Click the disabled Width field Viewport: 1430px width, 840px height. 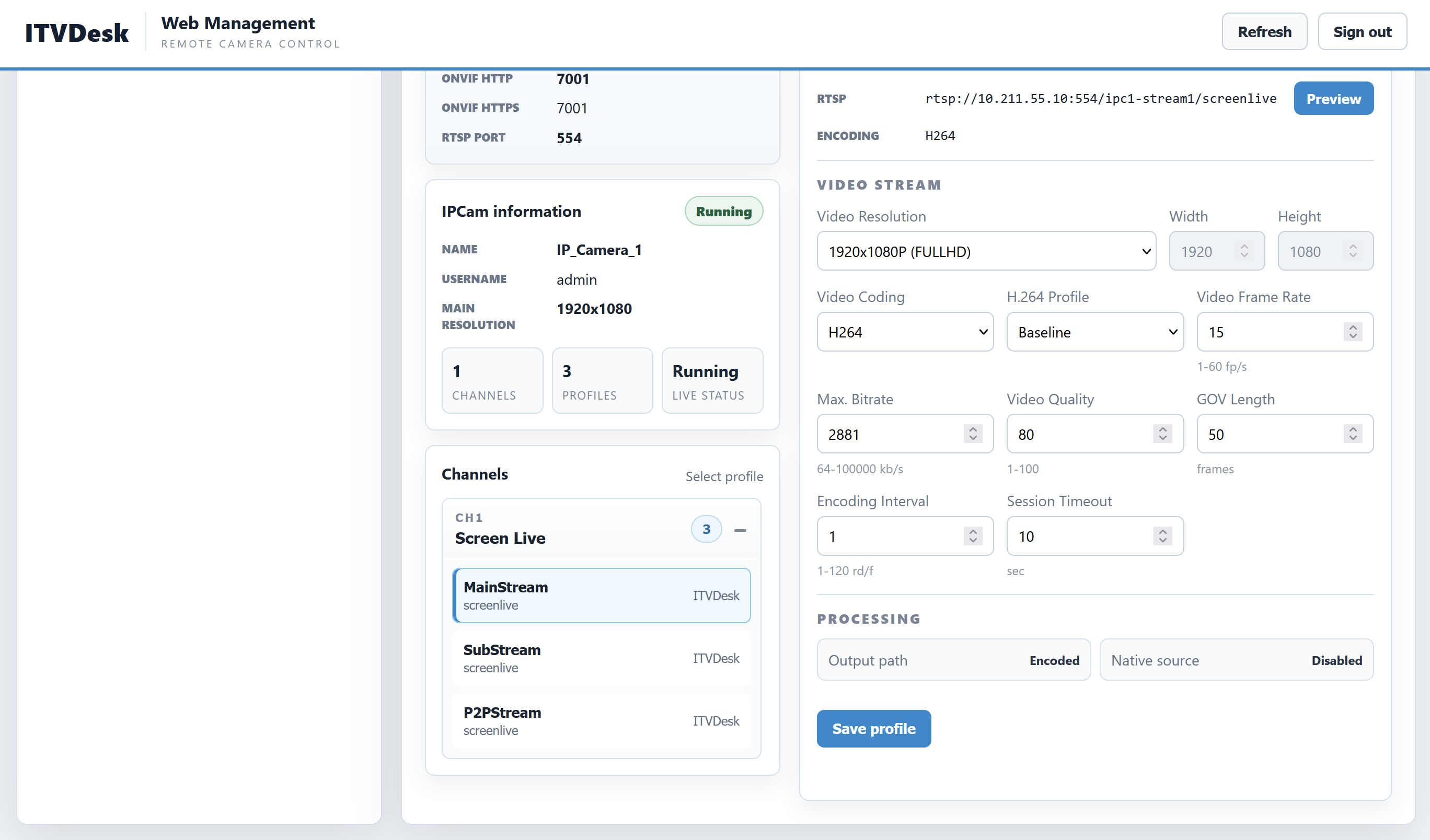(x=1217, y=251)
